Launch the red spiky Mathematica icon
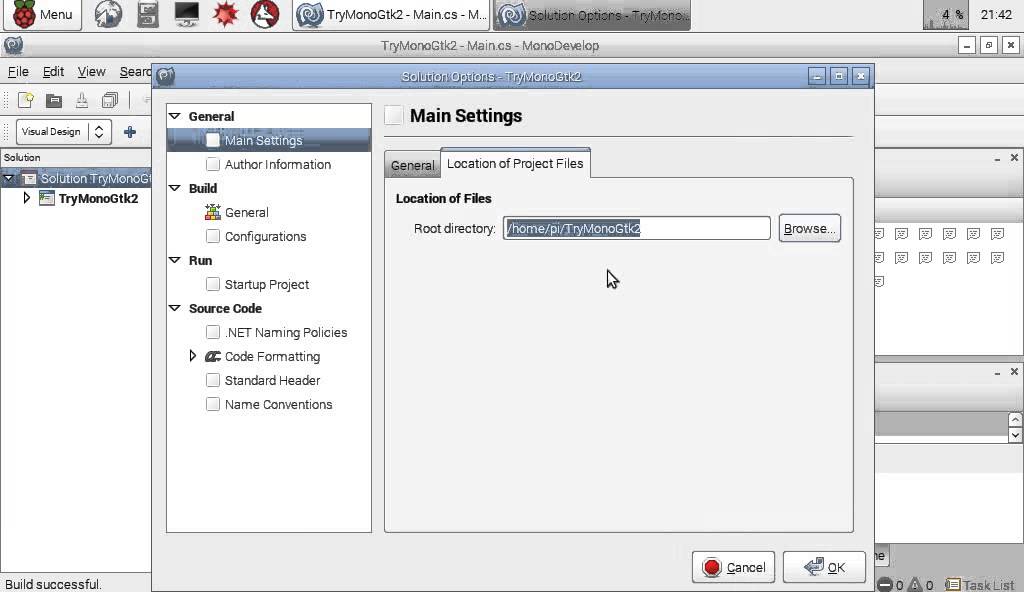The height and width of the screenshot is (592, 1024). coord(225,14)
